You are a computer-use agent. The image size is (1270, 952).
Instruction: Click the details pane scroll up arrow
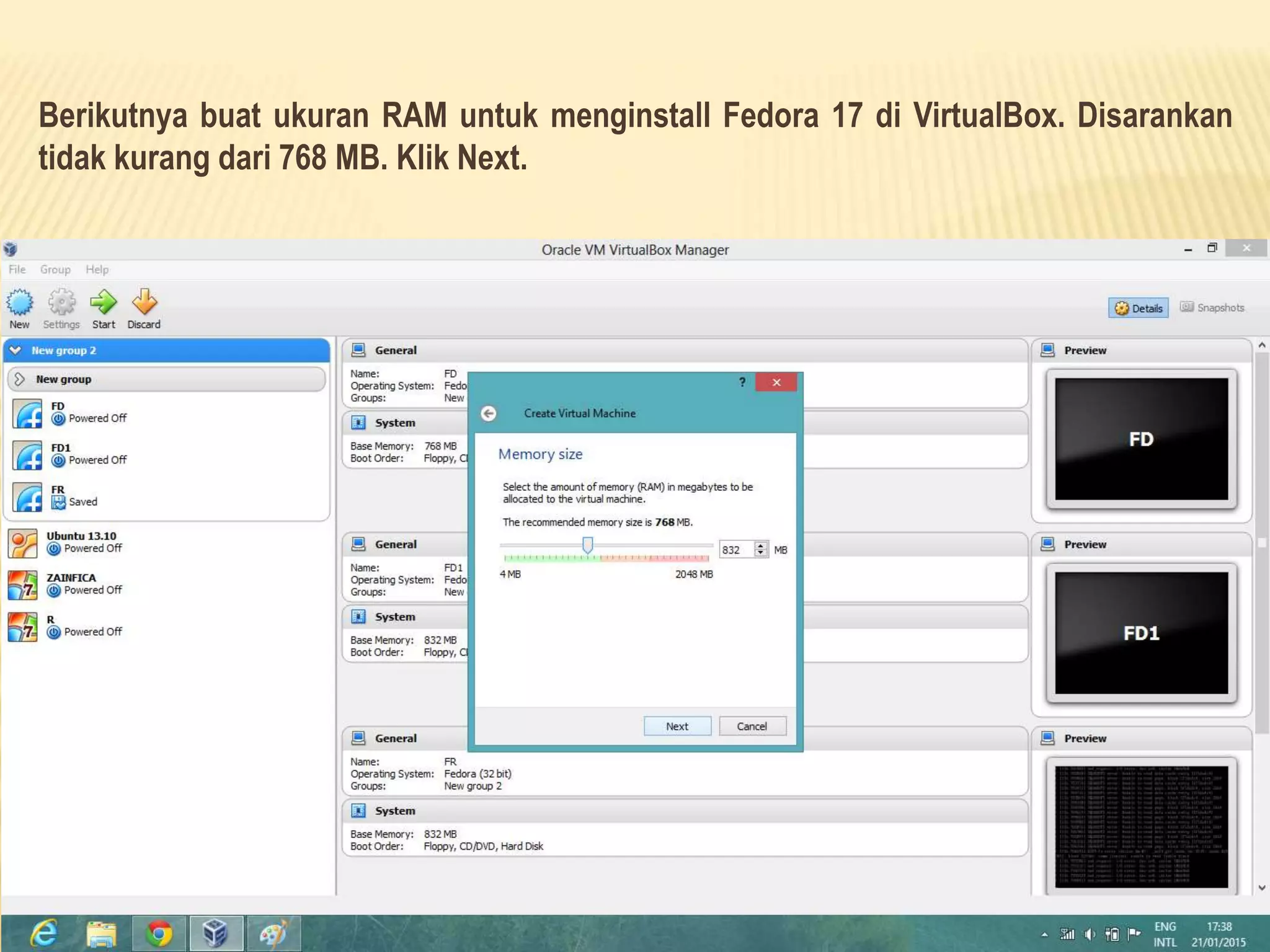(1261, 345)
